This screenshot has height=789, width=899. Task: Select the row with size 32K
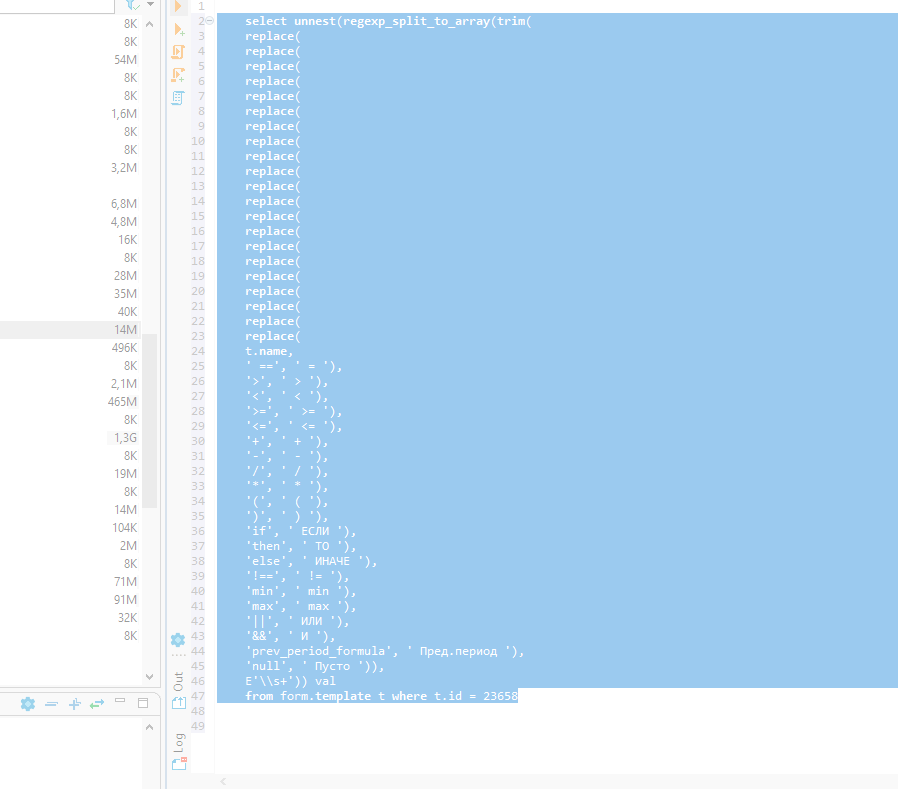(x=70, y=618)
